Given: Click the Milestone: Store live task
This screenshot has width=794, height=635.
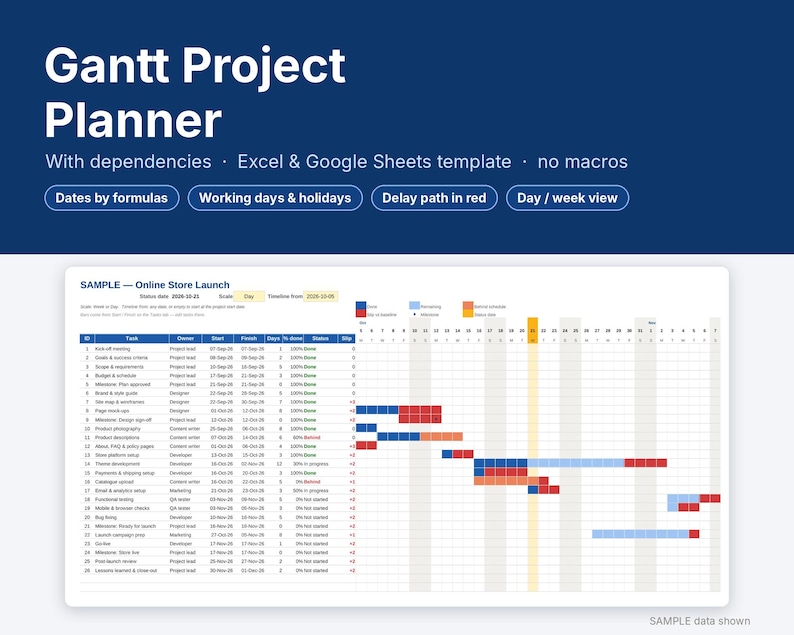Looking at the screenshot, I should (x=116, y=552).
